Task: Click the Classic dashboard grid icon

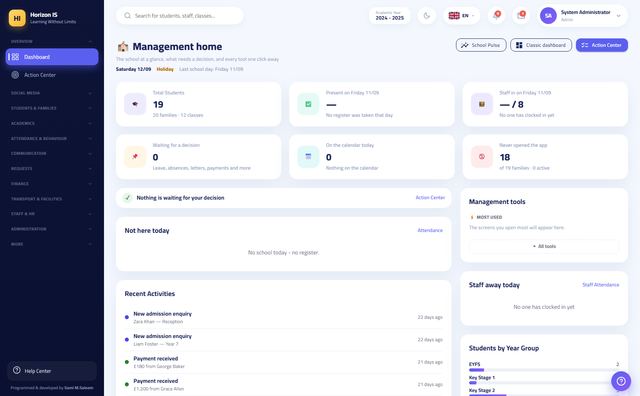Action: coord(519,45)
